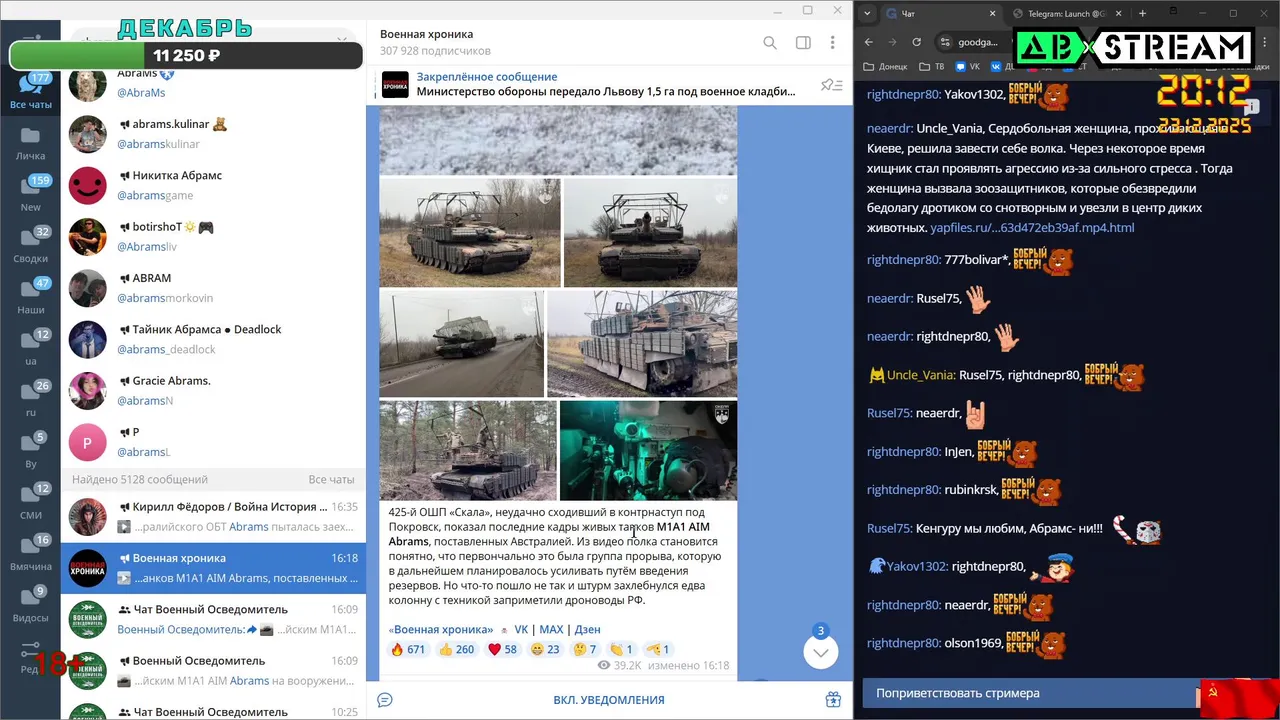Toggle the thumbs-up reaction with 260
This screenshot has width=1280, height=720.
pyautogui.click(x=456, y=649)
